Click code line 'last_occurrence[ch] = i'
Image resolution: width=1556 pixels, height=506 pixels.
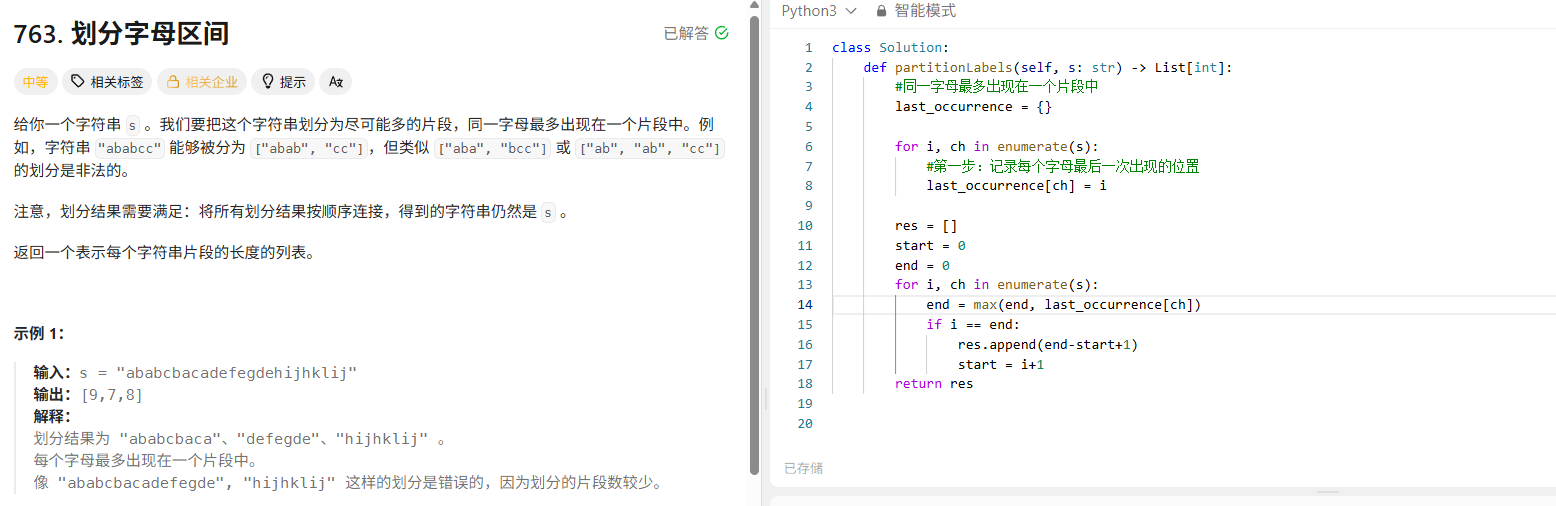click(x=1016, y=185)
